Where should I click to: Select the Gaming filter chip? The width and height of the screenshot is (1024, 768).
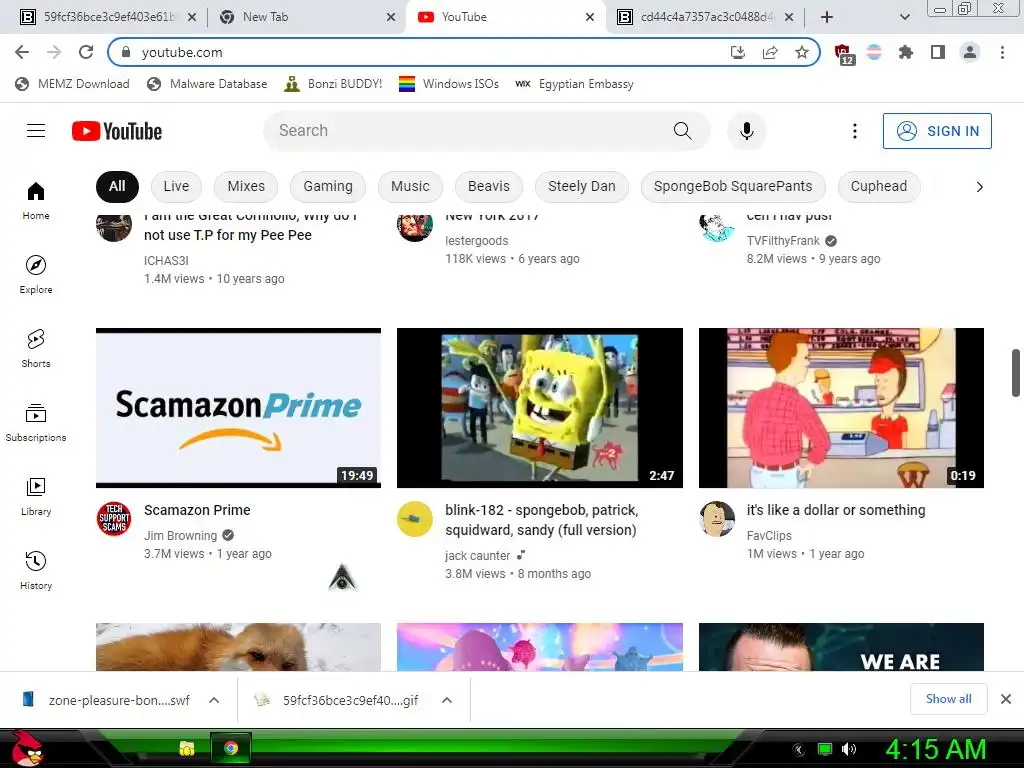pyautogui.click(x=328, y=187)
